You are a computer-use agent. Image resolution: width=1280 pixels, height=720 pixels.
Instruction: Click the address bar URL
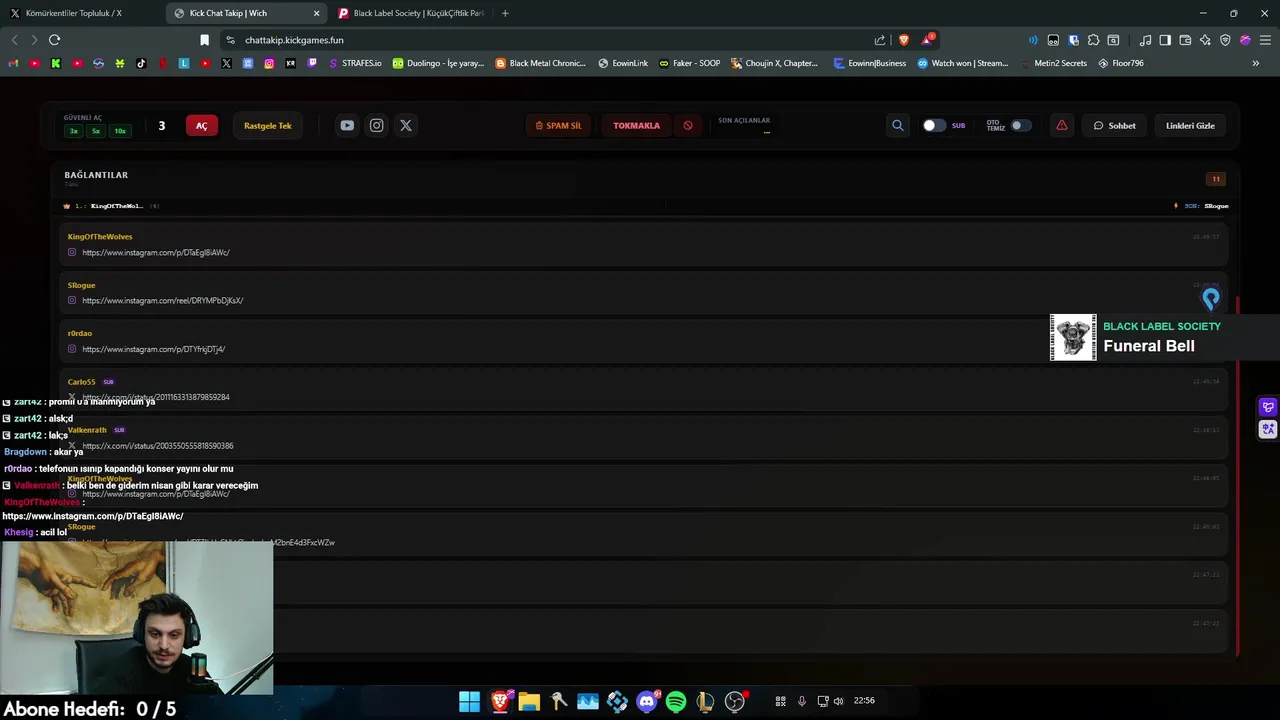[294, 40]
